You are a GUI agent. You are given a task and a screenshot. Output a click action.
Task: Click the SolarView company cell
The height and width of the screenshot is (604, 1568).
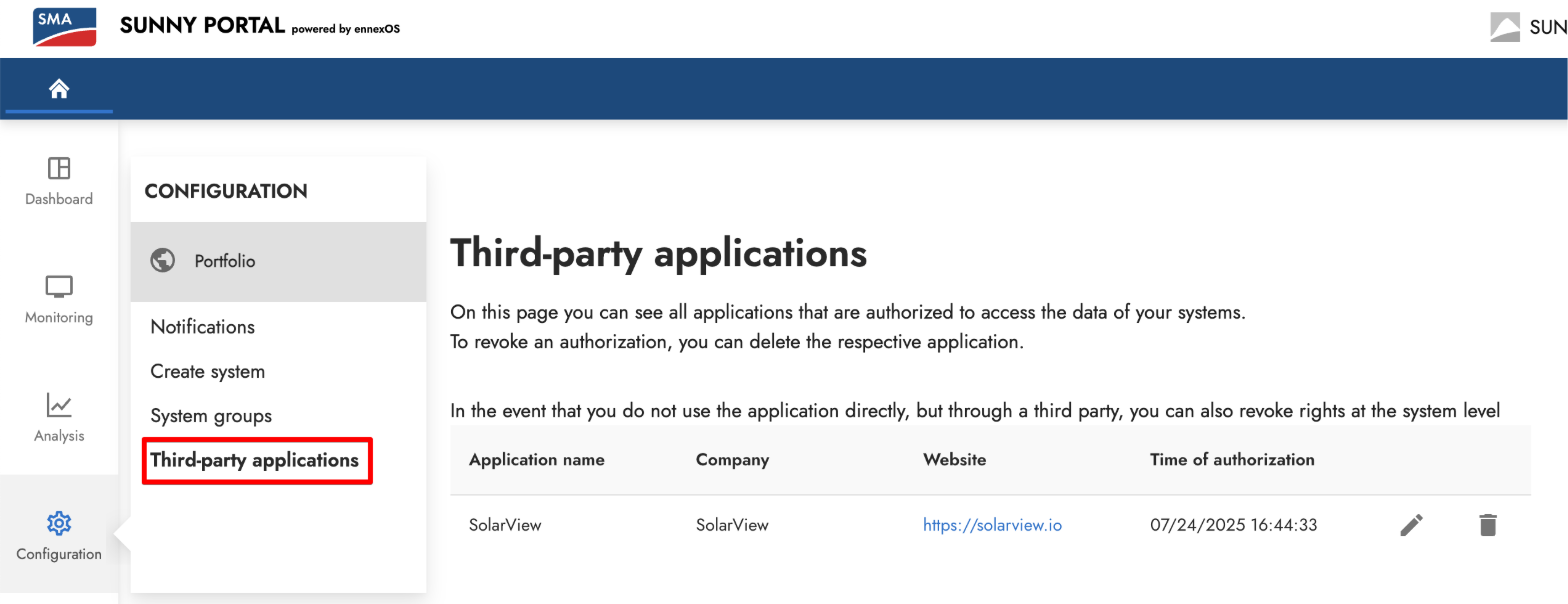[732, 524]
